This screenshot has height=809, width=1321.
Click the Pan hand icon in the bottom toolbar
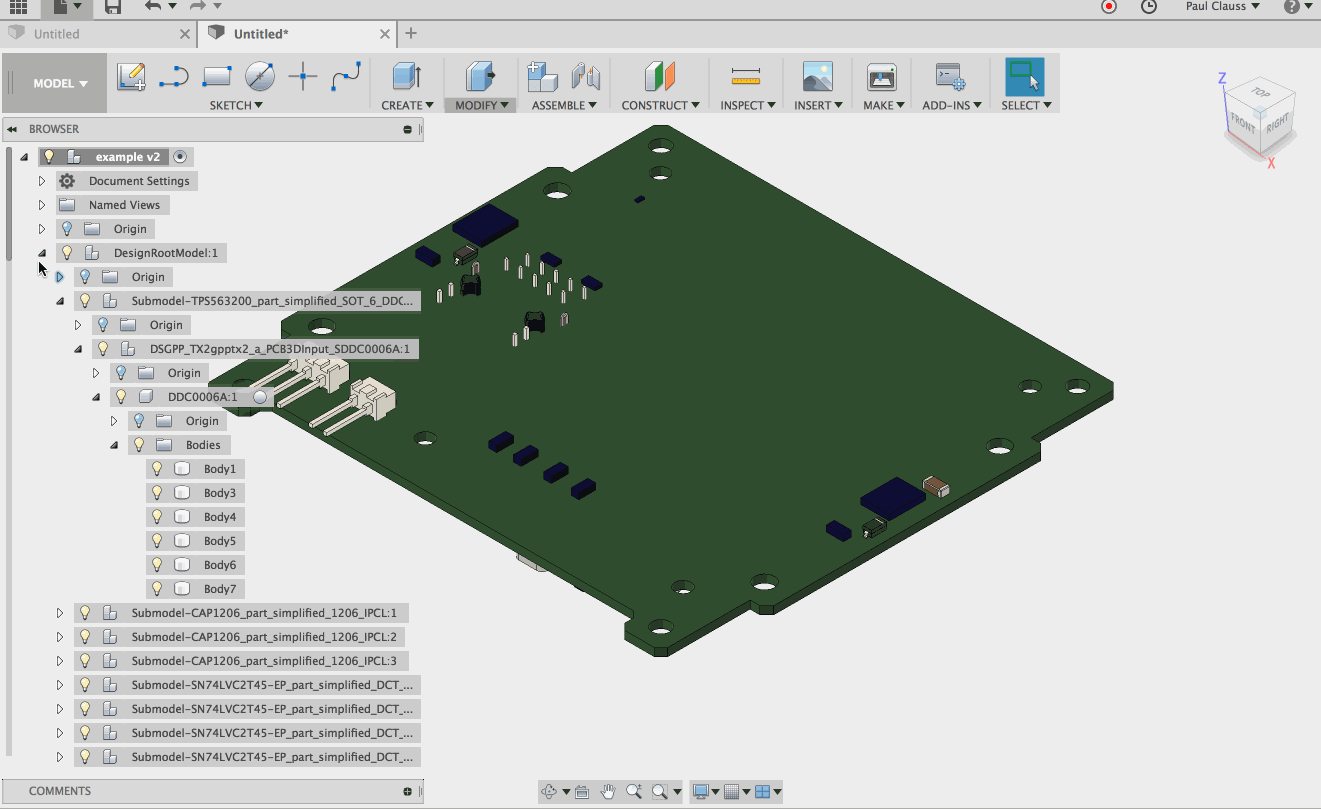[608, 792]
